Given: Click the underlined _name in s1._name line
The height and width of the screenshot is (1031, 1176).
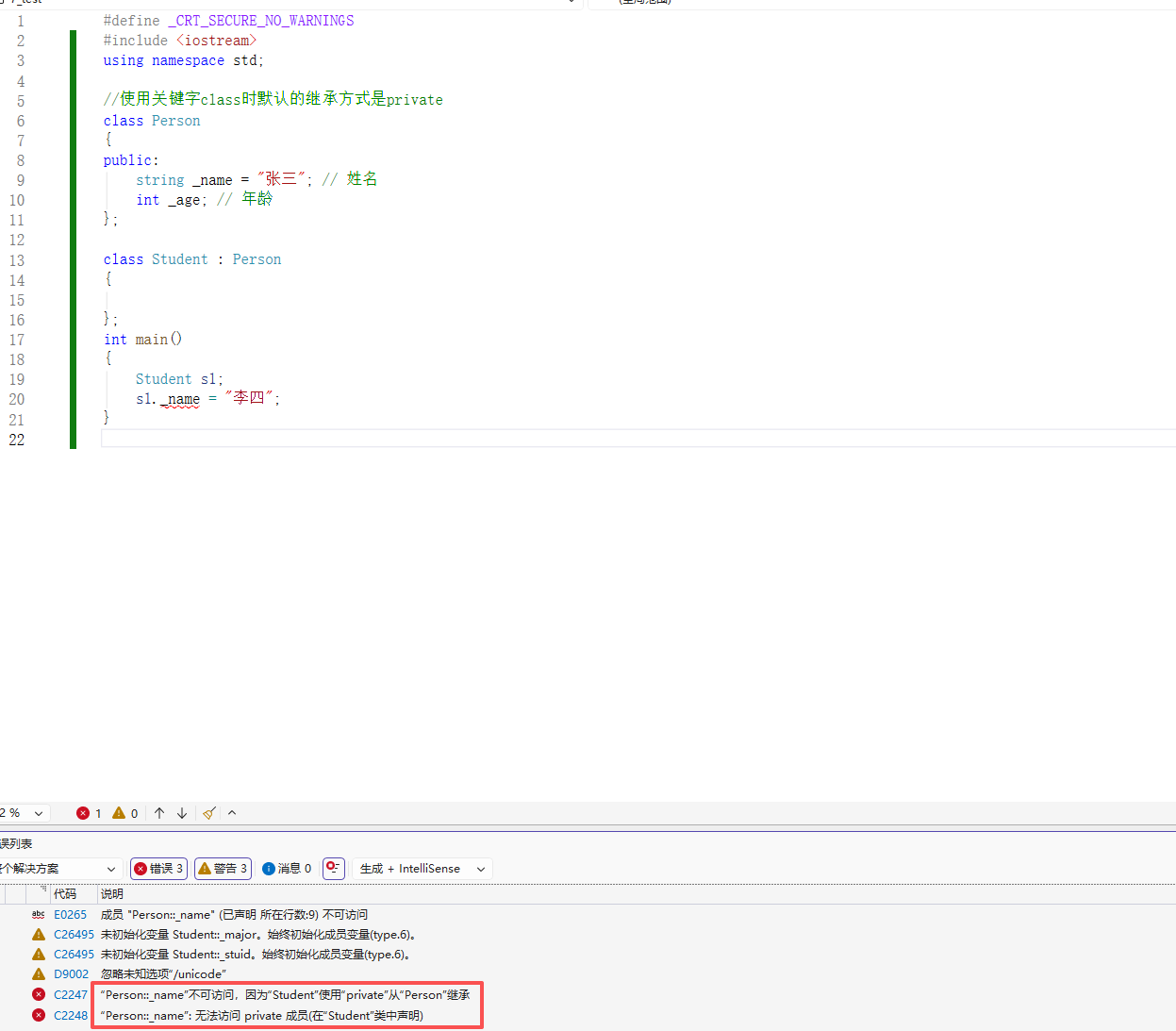Looking at the screenshot, I should coord(180,399).
